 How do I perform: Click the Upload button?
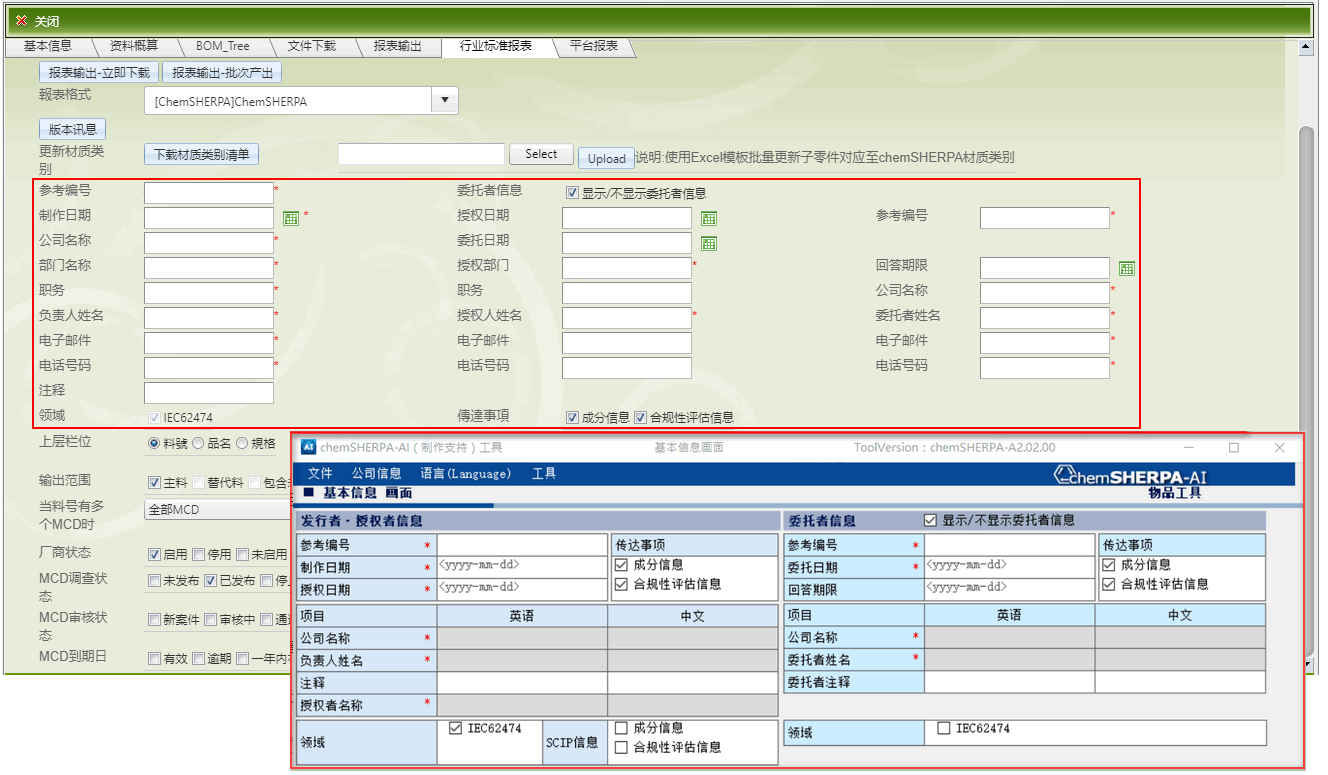pyautogui.click(x=606, y=158)
